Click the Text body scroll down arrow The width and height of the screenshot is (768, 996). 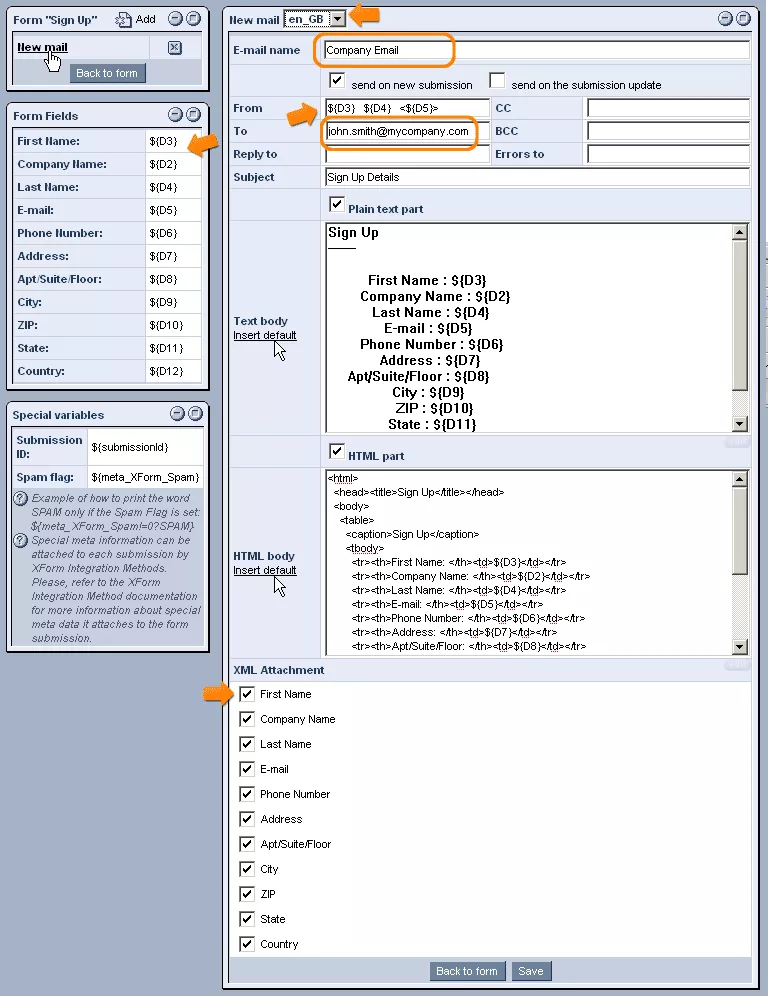coord(739,424)
